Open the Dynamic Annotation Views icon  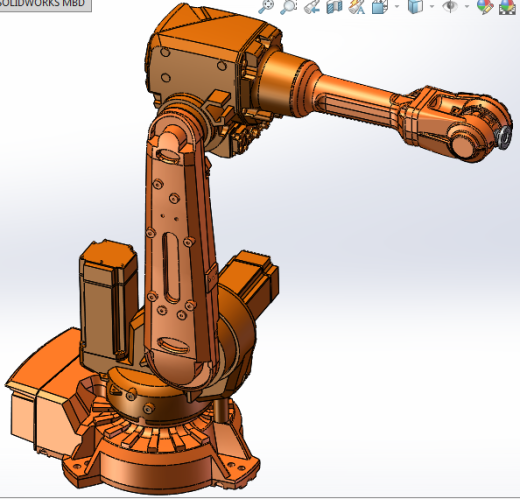point(357,7)
